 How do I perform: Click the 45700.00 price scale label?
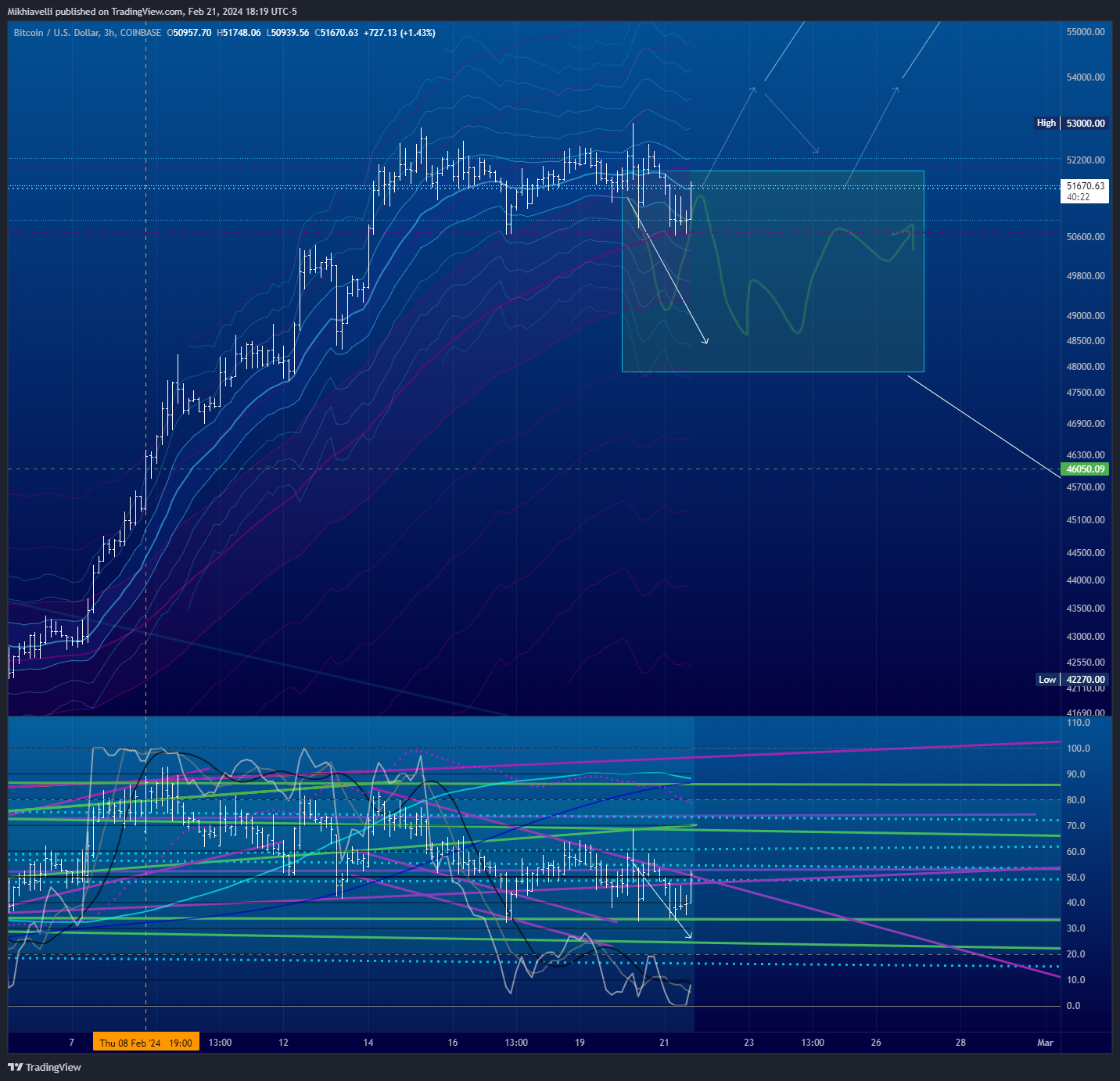click(x=1086, y=487)
